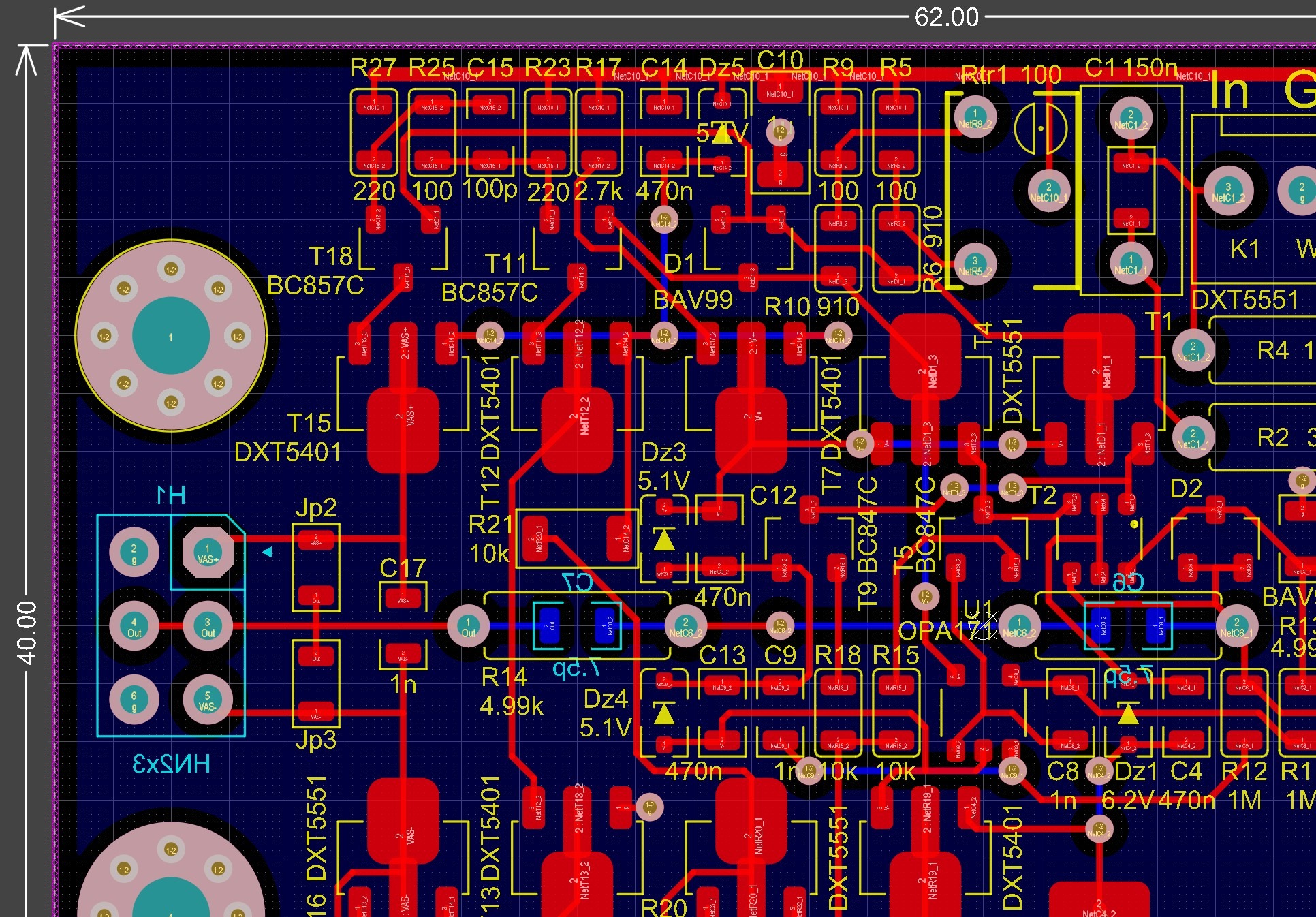The image size is (1316, 917).
Task: Select the Dz1 zener diode symbol
Action: coord(1128,713)
